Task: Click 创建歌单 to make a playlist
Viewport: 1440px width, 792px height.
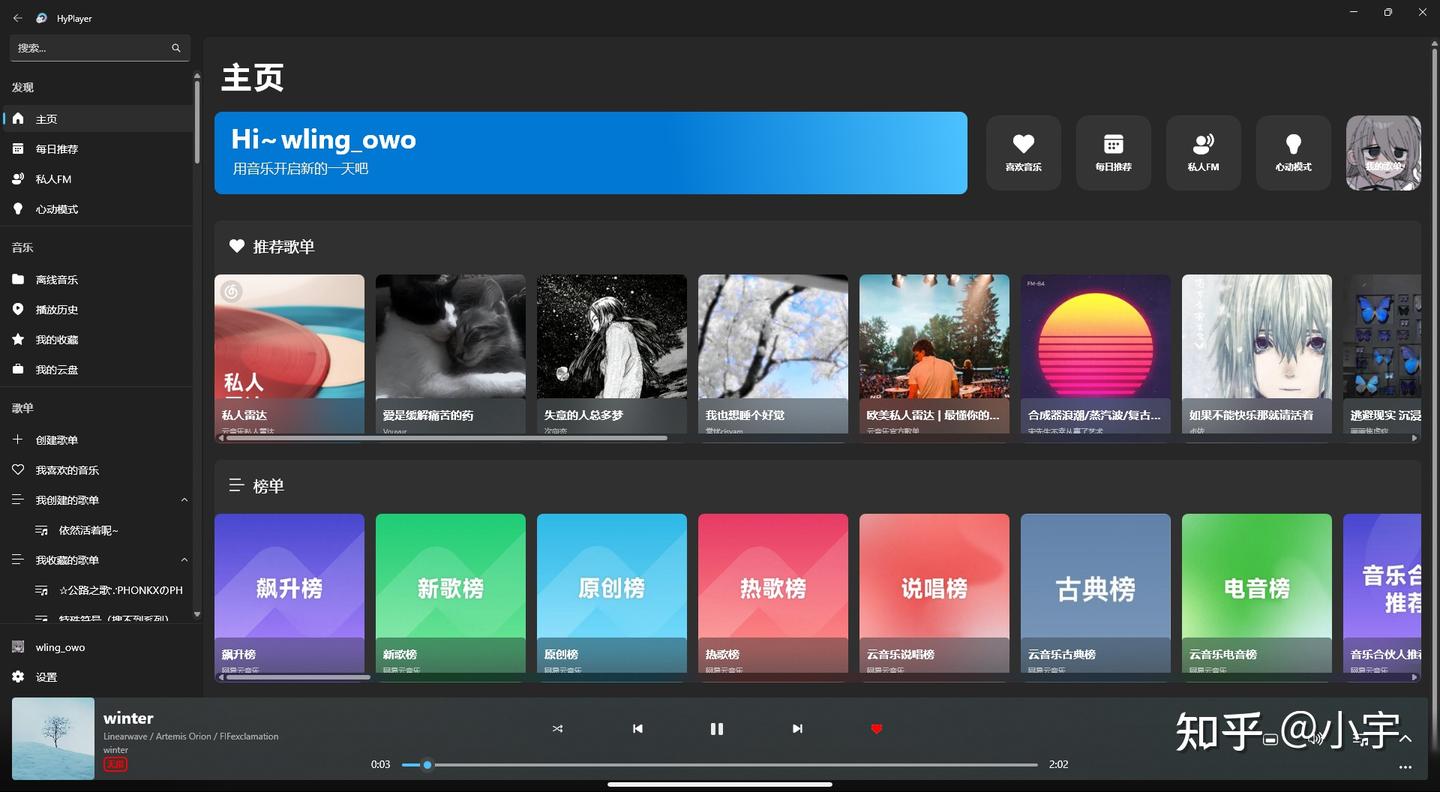Action: click(60, 439)
